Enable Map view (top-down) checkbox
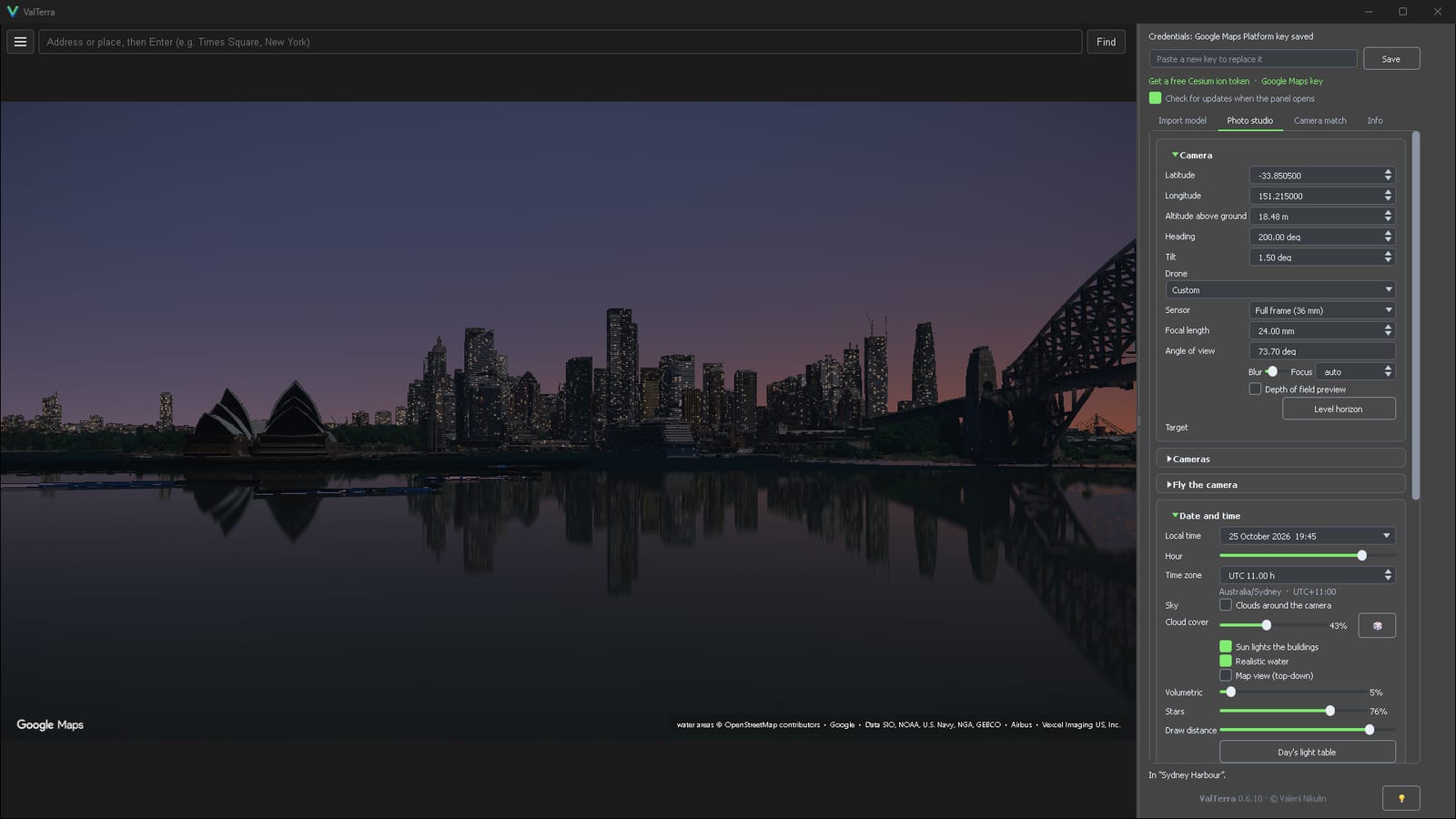1456x819 pixels. (1226, 675)
